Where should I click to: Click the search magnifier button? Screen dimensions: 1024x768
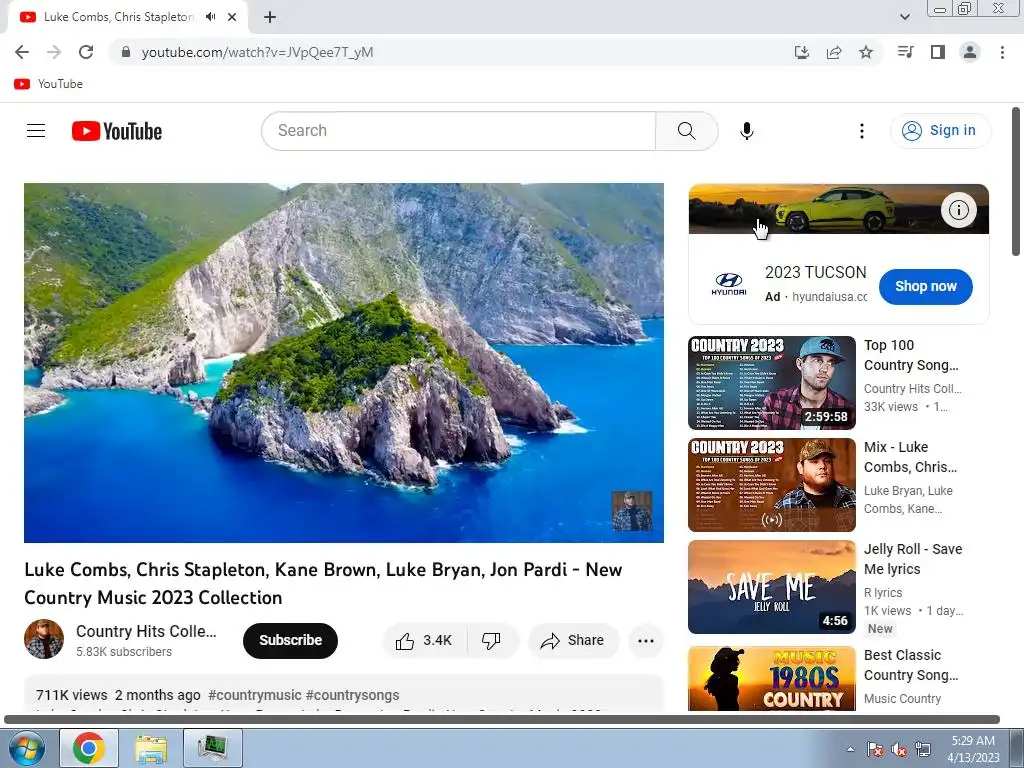(x=686, y=131)
